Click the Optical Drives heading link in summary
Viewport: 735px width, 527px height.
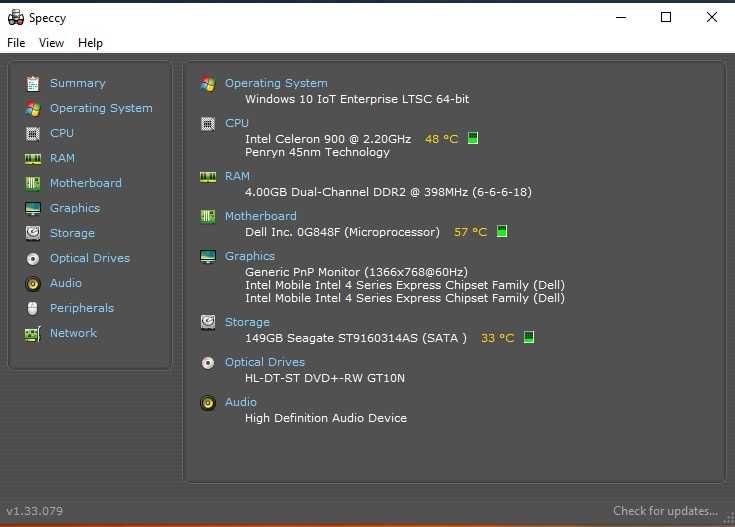pos(265,362)
